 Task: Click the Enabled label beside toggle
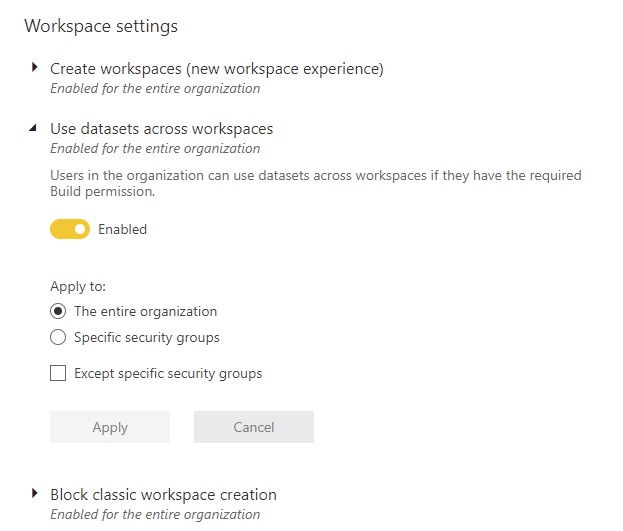click(122, 229)
